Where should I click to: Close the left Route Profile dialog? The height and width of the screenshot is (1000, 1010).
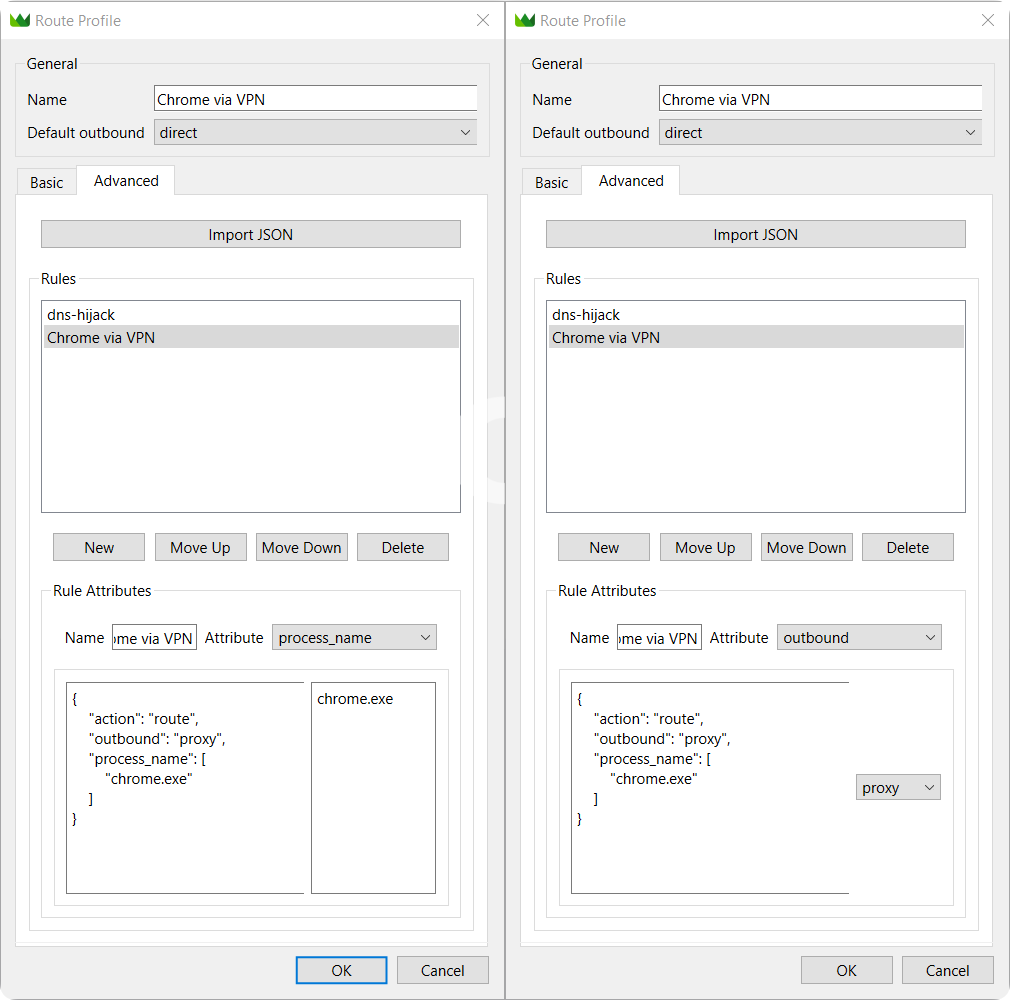483,20
